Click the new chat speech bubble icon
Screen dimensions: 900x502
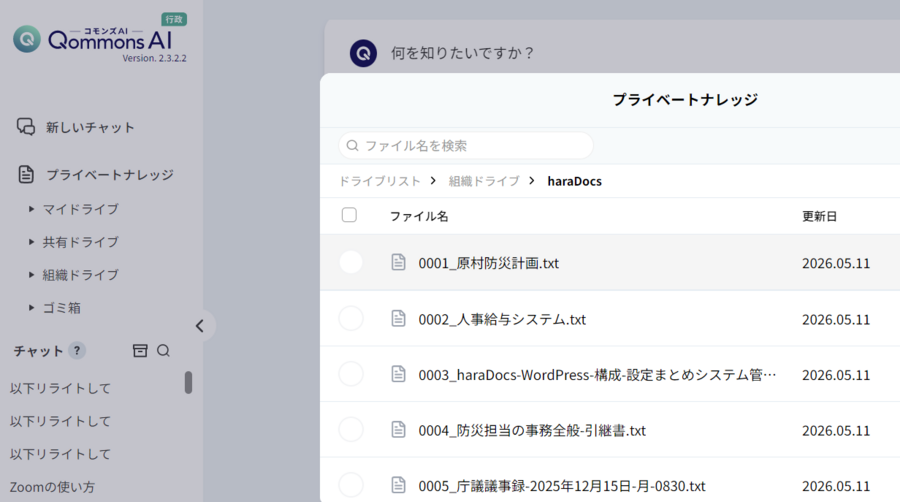point(26,127)
